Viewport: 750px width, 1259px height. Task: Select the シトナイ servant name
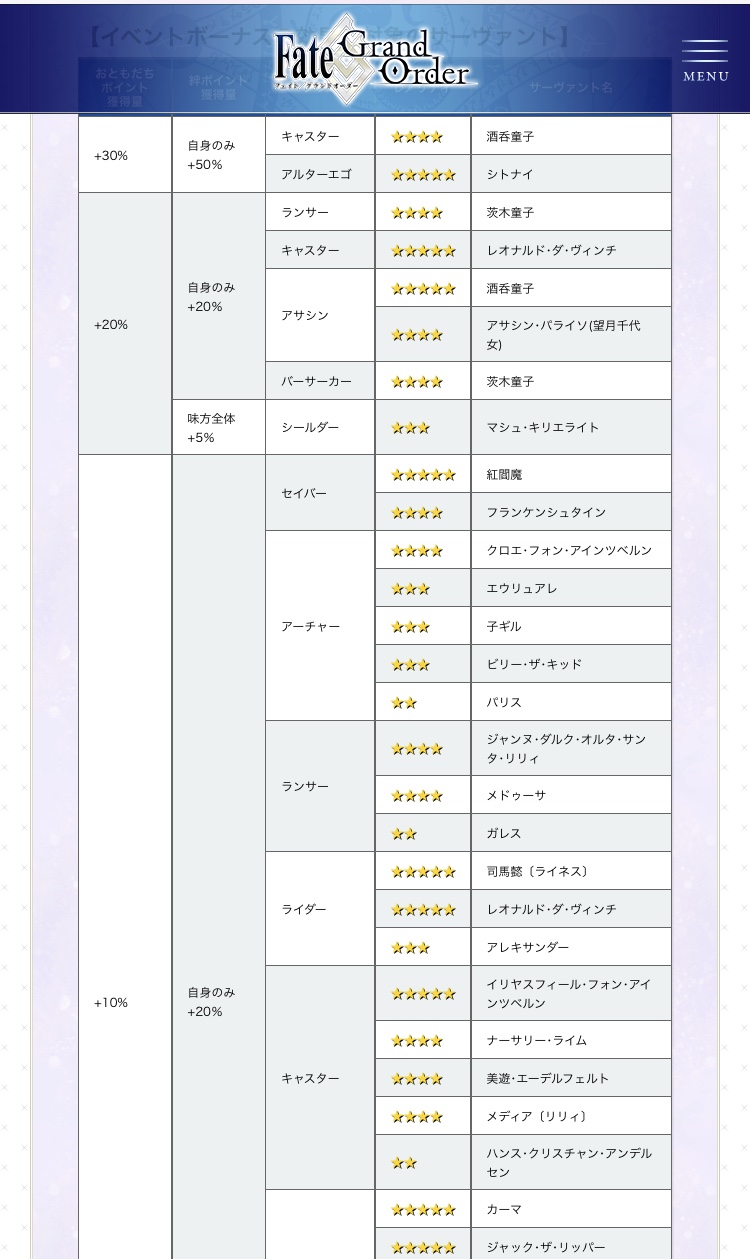click(510, 174)
